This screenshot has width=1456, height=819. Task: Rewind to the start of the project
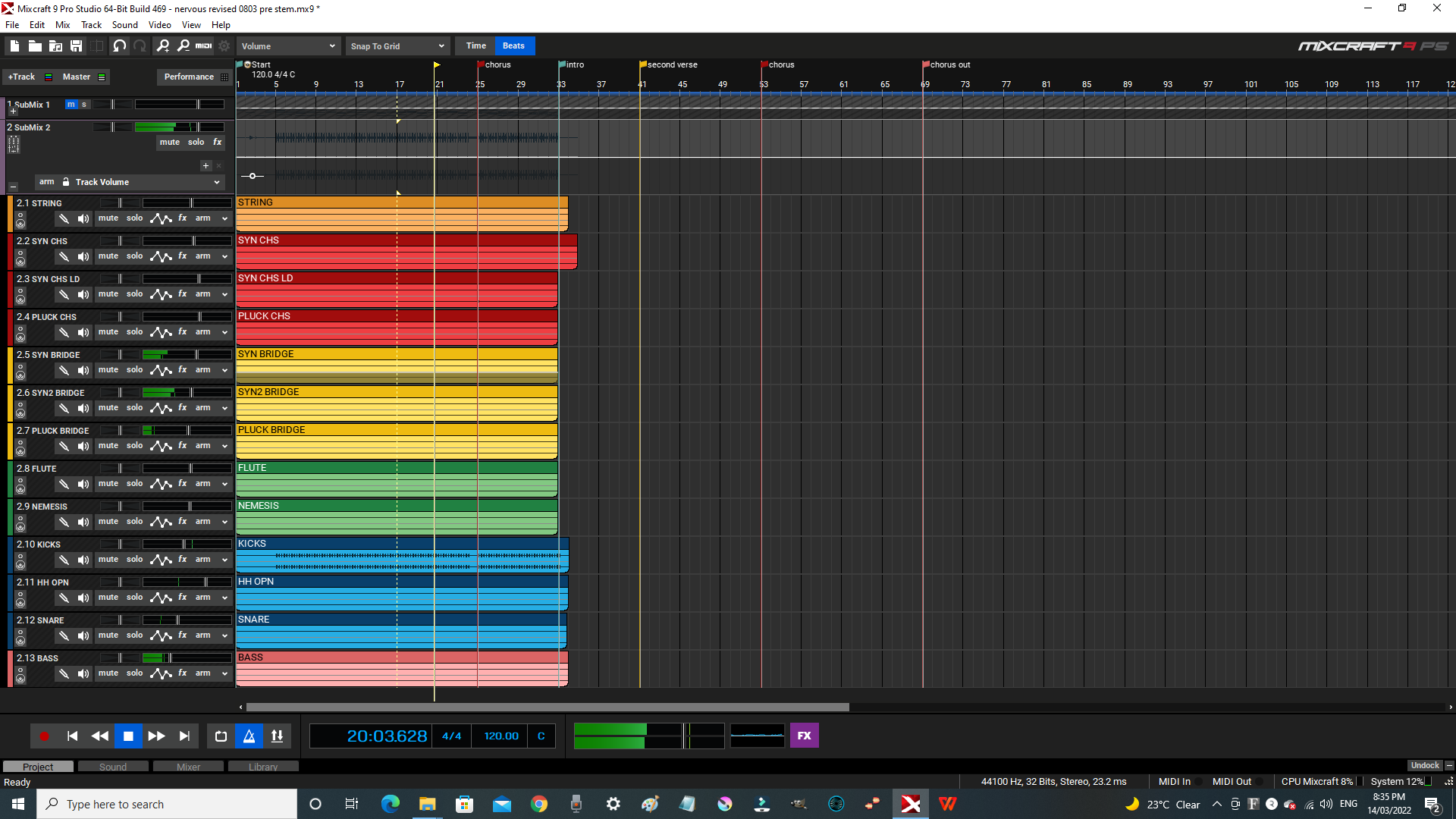click(x=72, y=736)
